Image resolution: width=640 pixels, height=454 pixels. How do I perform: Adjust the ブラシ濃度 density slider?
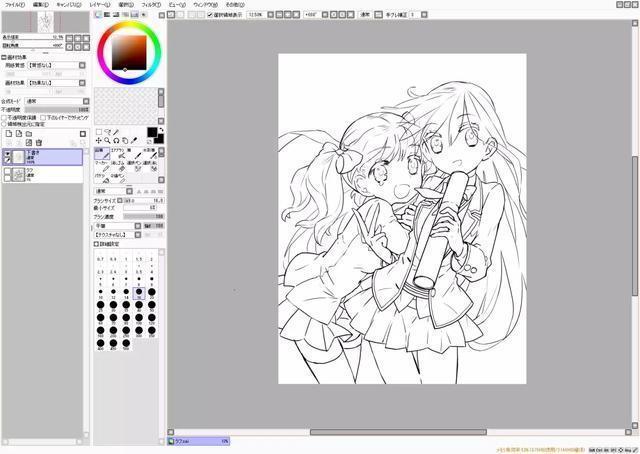[144, 217]
